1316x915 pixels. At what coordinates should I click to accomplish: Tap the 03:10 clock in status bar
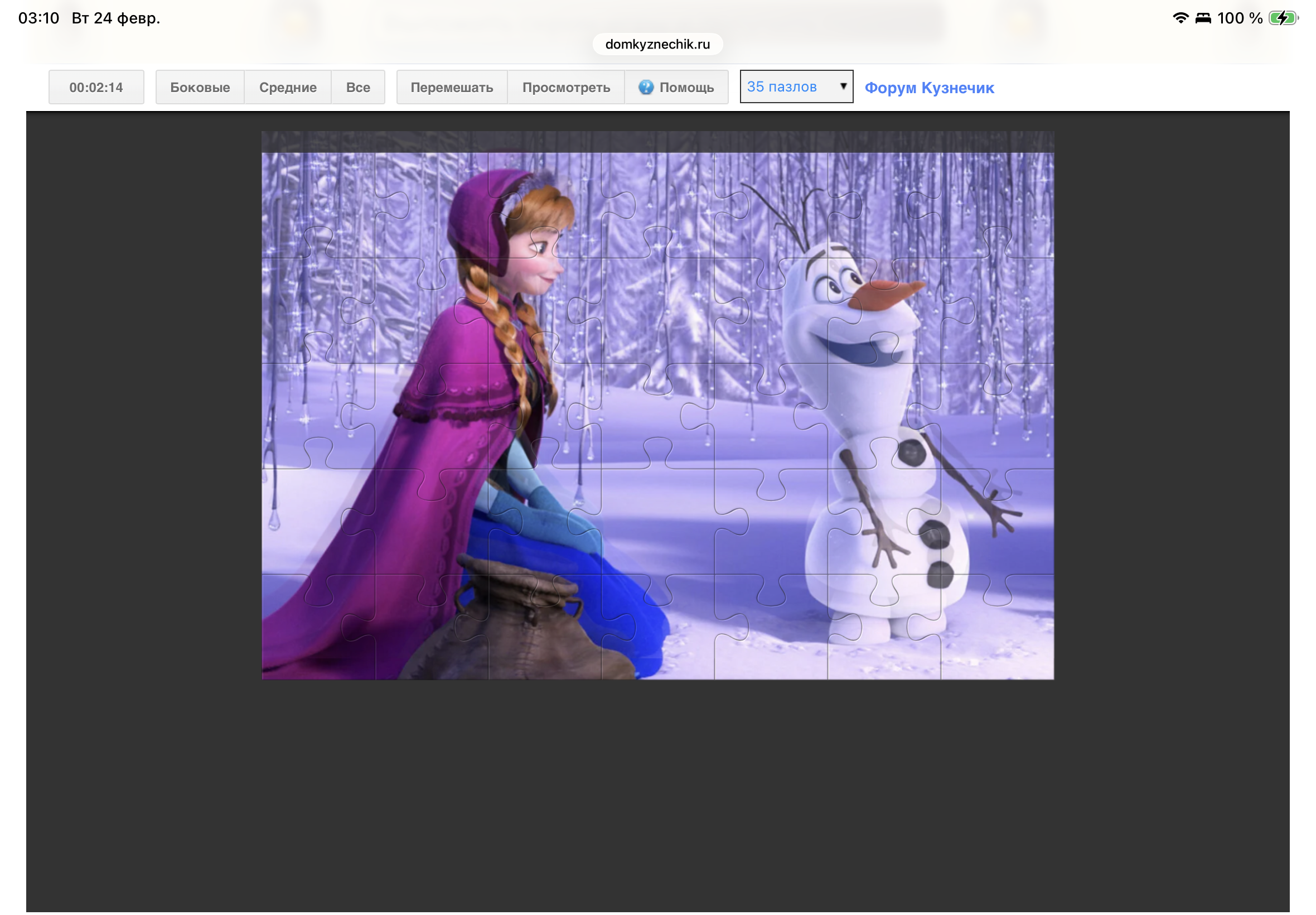[38, 18]
